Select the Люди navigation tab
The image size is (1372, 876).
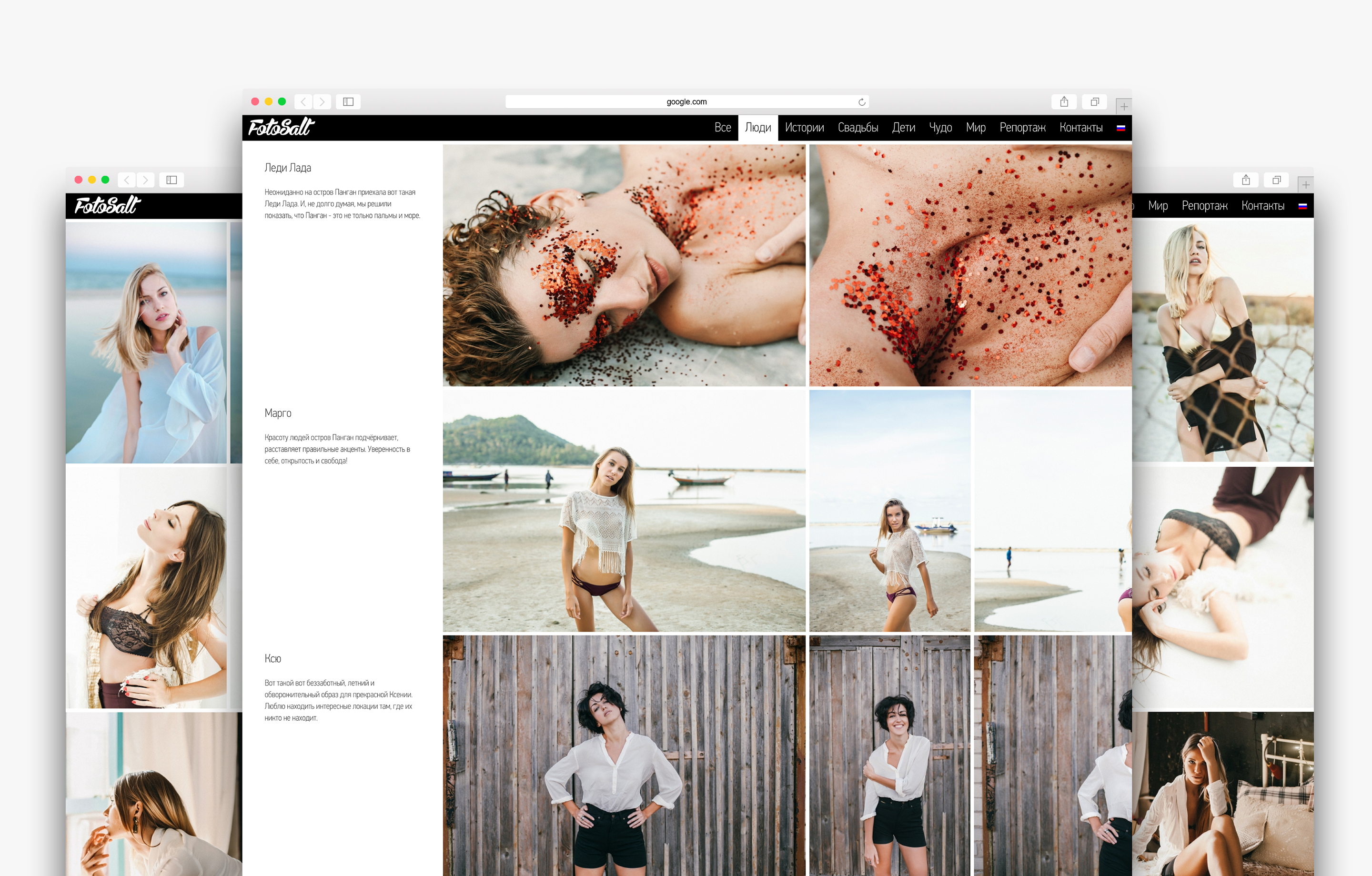coord(758,128)
